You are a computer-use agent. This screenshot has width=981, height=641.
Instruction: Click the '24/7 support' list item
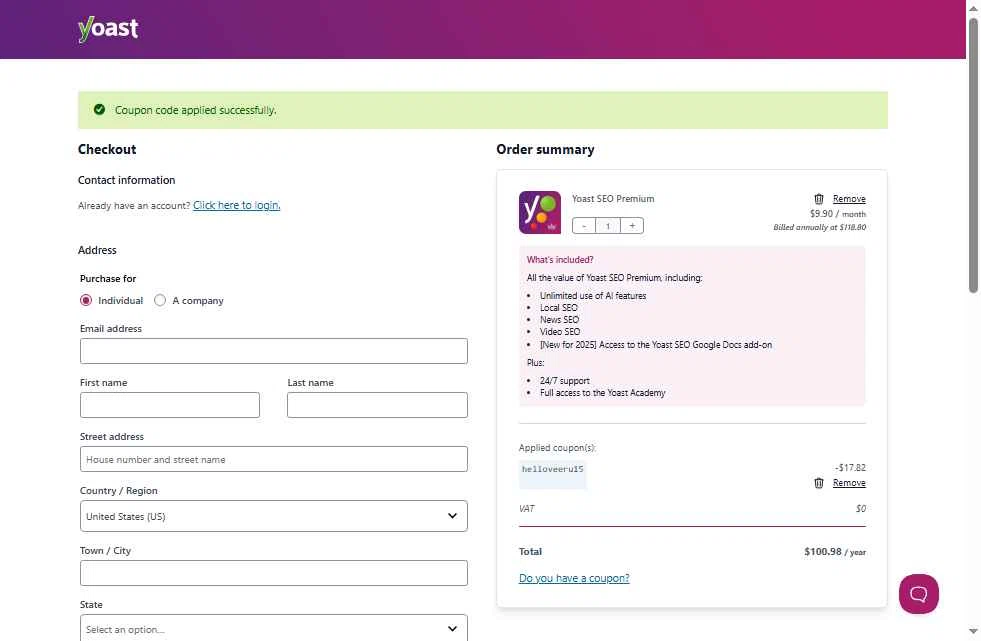[x=565, y=381]
